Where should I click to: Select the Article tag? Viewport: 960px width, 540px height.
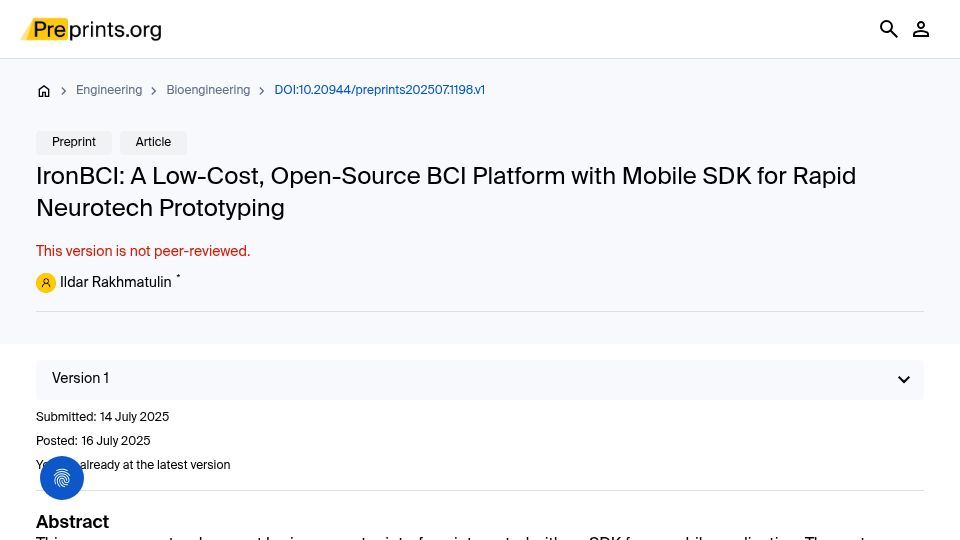tap(153, 142)
